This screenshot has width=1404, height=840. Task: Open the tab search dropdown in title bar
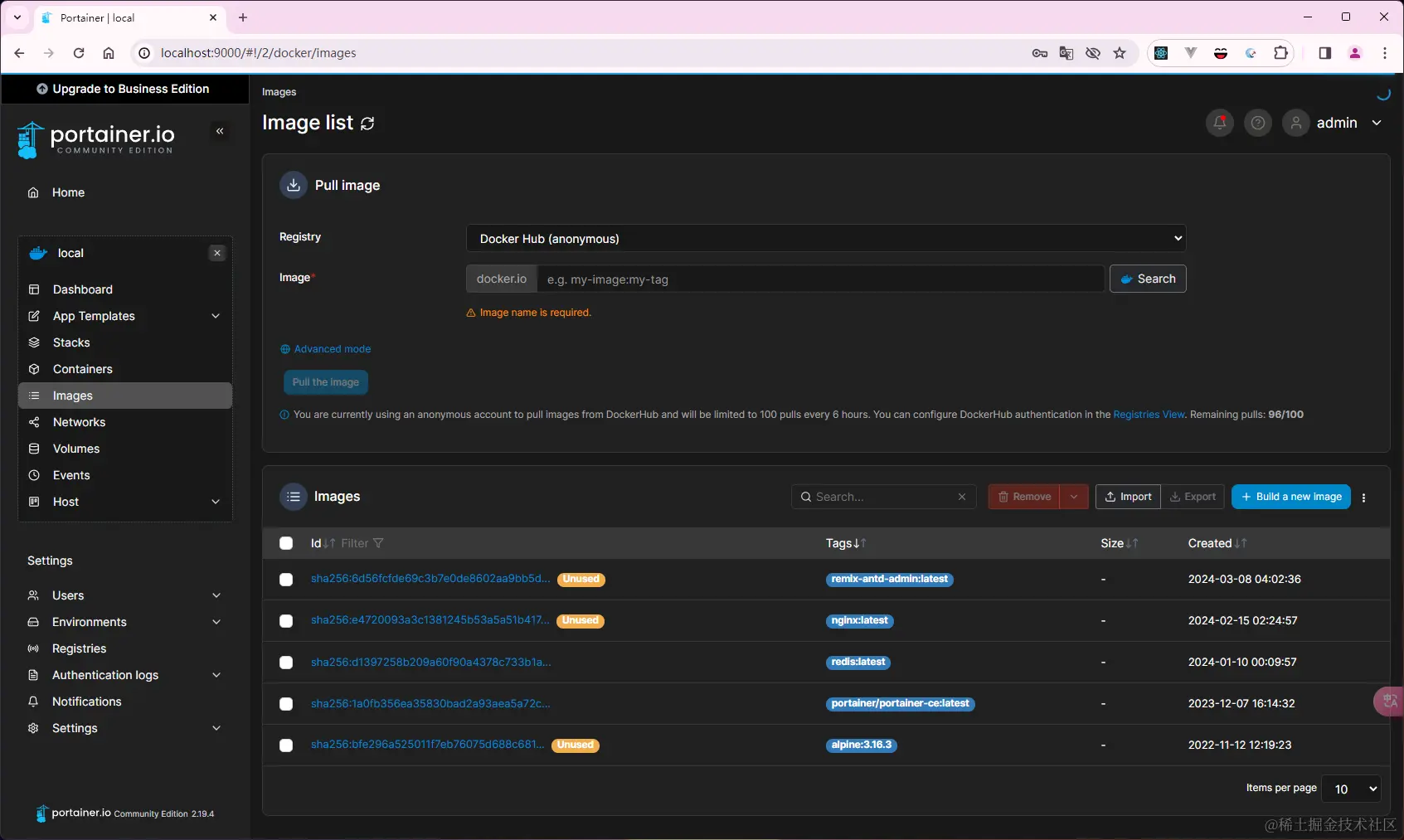click(17, 17)
